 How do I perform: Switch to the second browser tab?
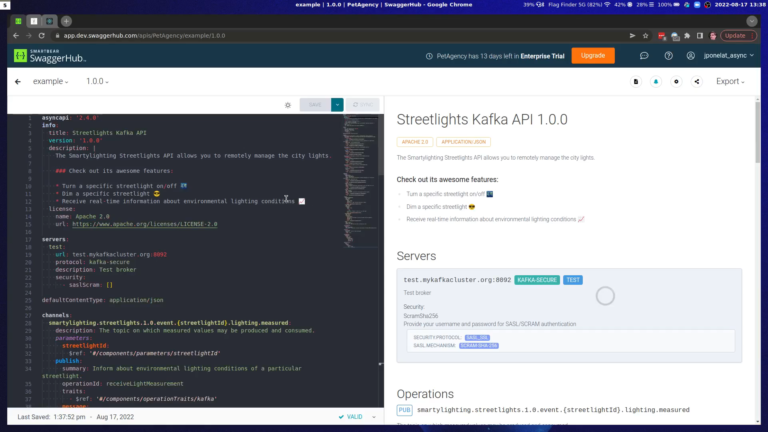click(x=34, y=22)
